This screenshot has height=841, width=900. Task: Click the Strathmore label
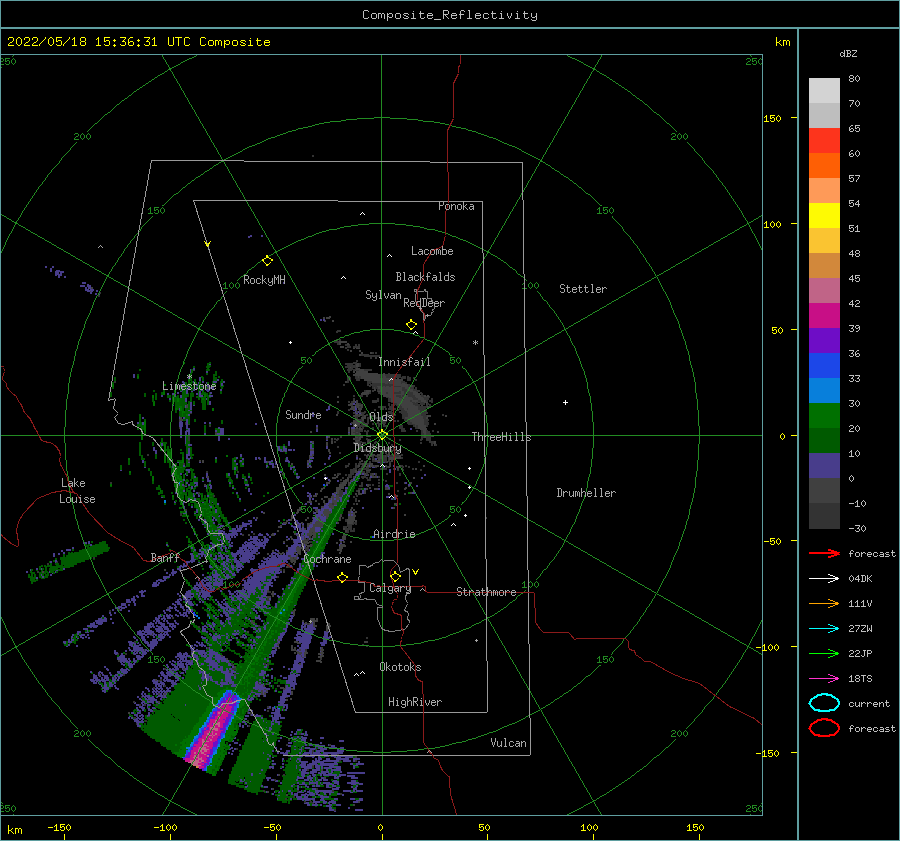pos(486,592)
